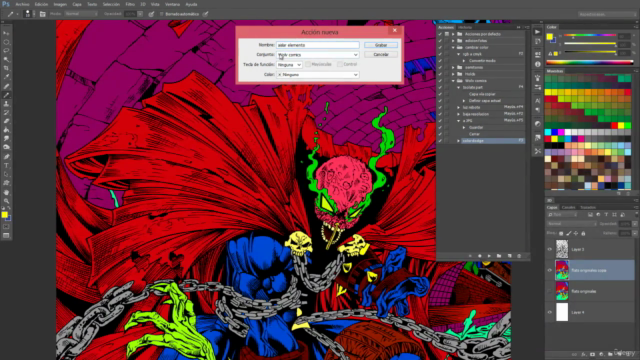Click the color spectrum ramp bar
The width and height of the screenshot is (640, 360).
(x=589, y=62)
